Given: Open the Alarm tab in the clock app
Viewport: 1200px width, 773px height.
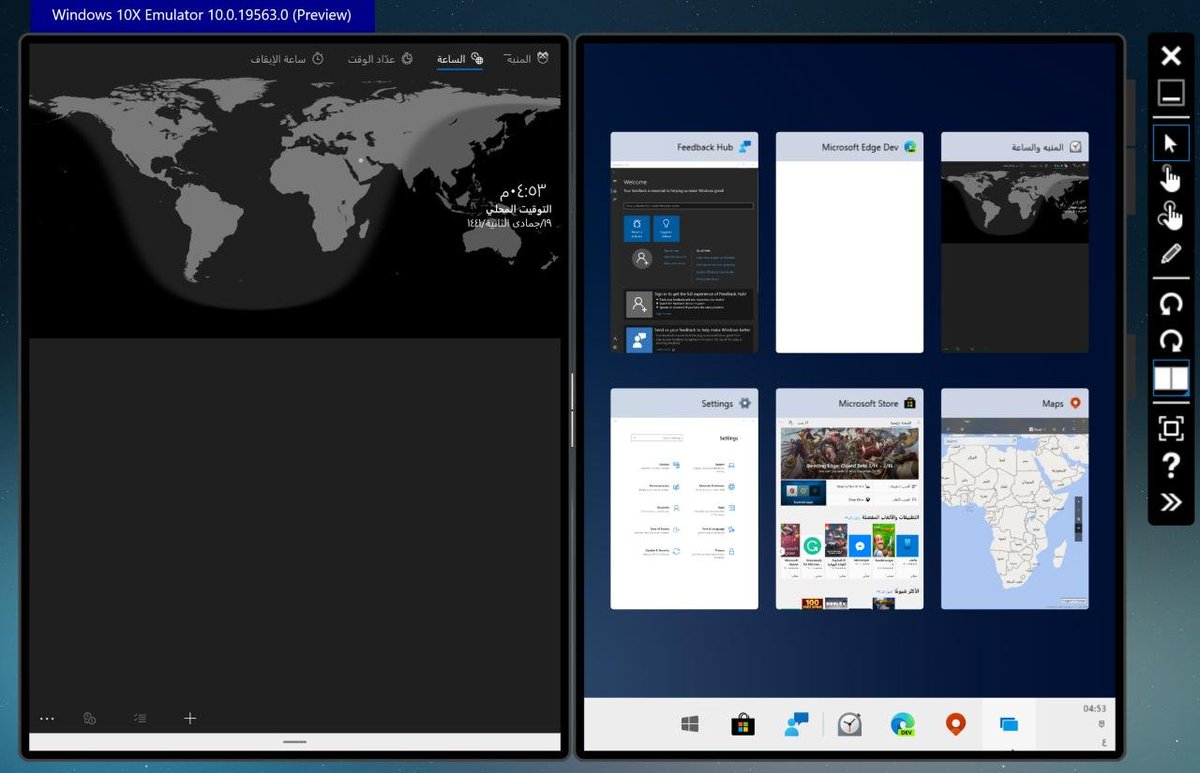Looking at the screenshot, I should click(x=527, y=59).
